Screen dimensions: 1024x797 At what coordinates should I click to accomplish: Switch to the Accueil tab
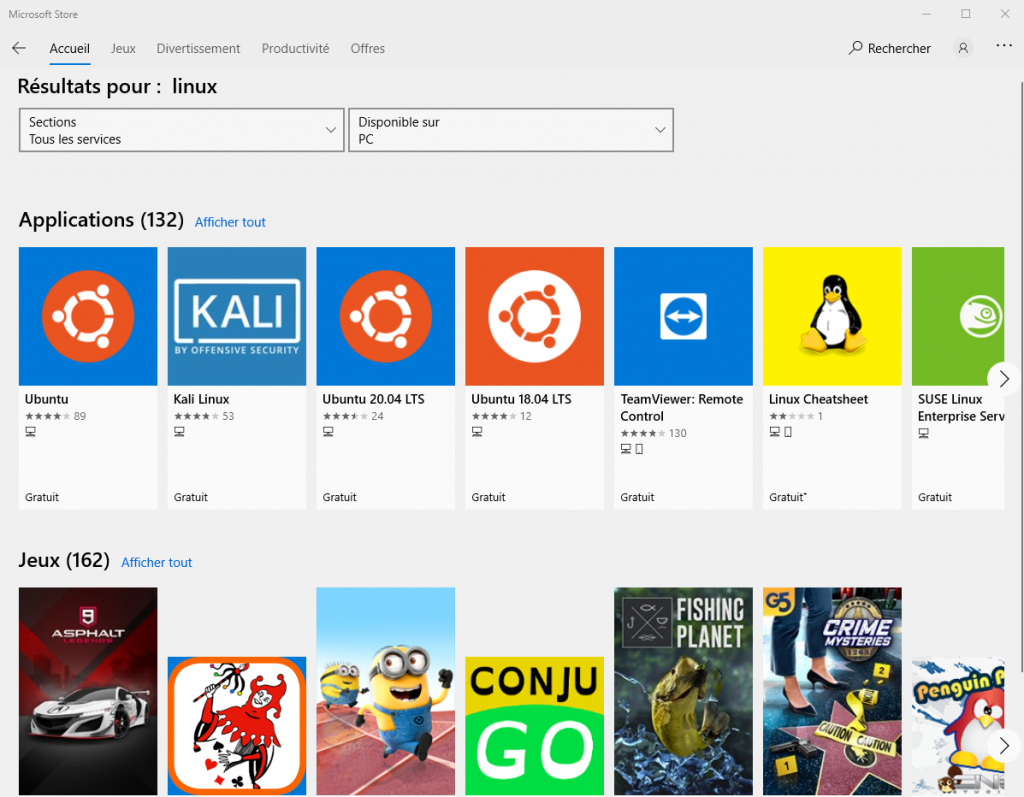click(x=70, y=48)
